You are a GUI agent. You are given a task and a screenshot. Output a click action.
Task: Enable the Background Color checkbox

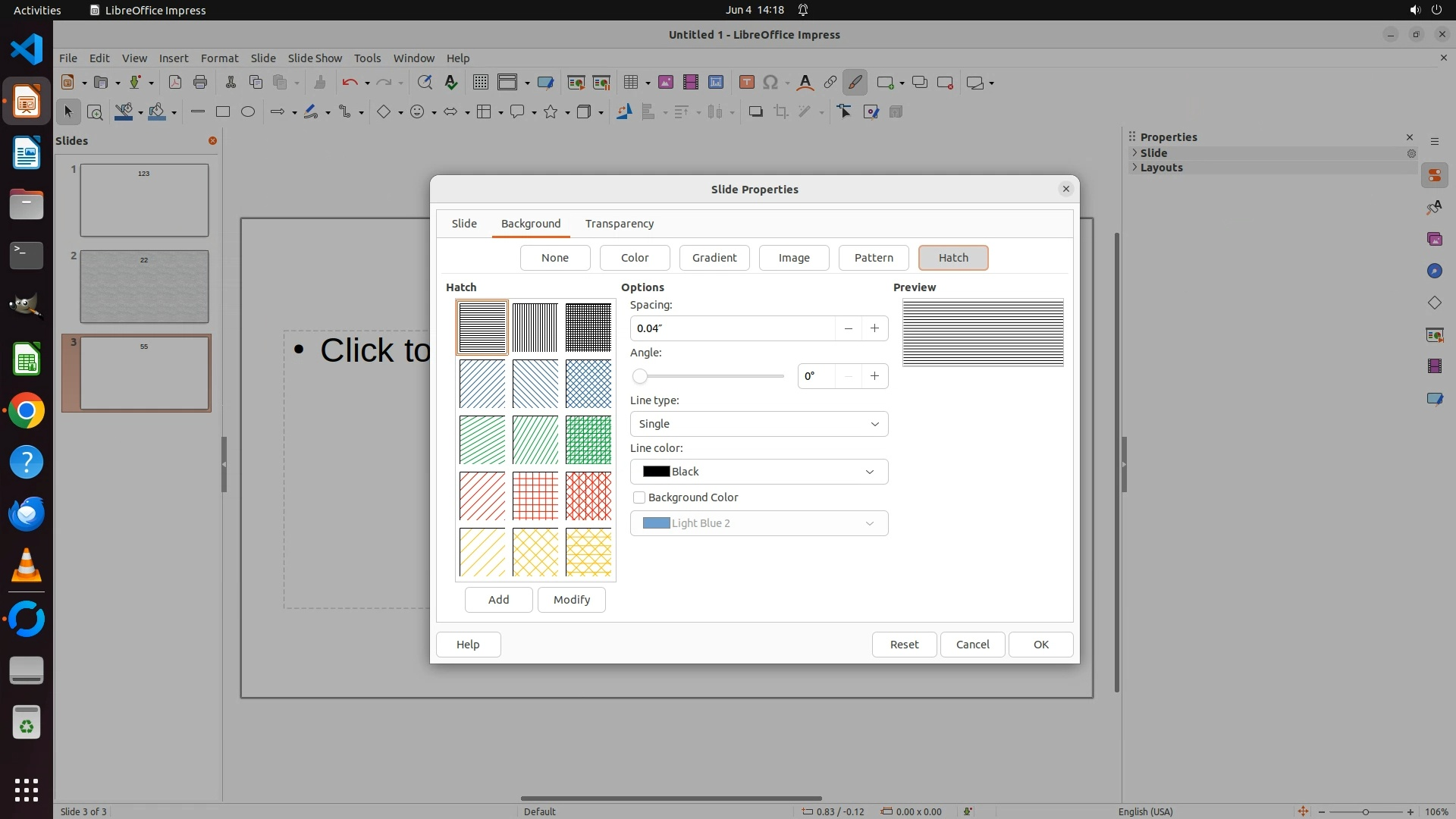639,497
